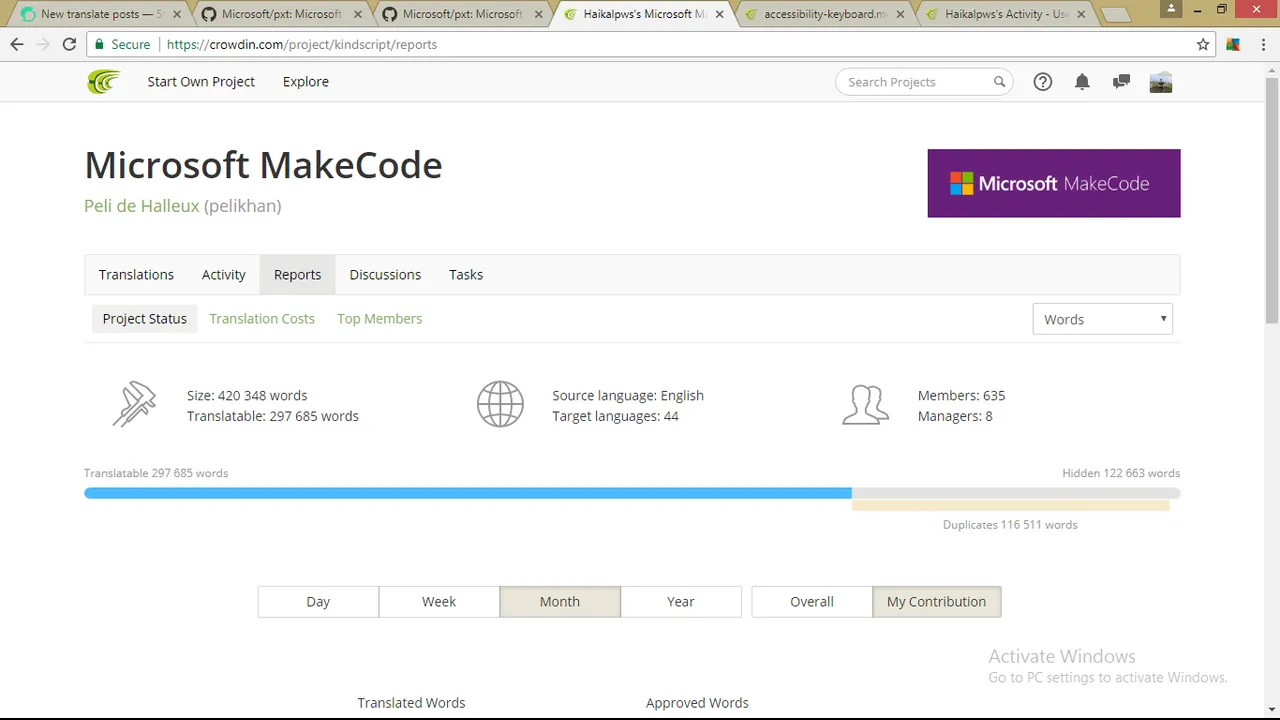The image size is (1280, 720).
Task: Click the Microsoft MakeCode banner logo
Action: click(x=1054, y=183)
